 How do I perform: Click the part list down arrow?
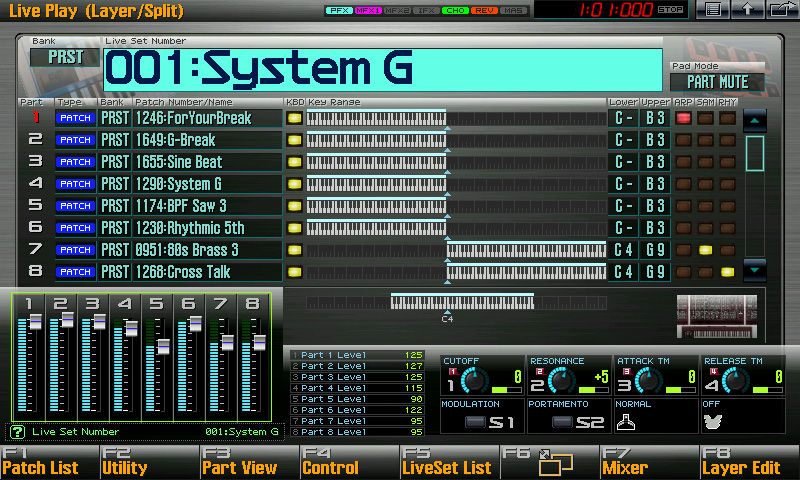[x=755, y=270]
